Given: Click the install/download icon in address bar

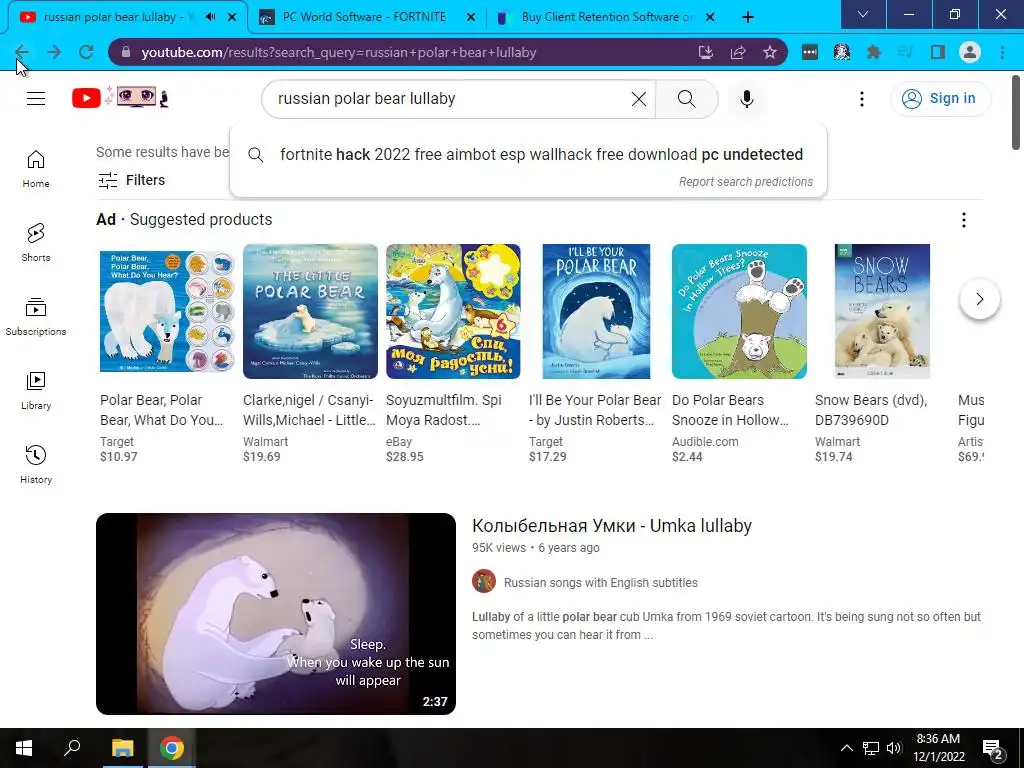Looking at the screenshot, I should tap(705, 52).
